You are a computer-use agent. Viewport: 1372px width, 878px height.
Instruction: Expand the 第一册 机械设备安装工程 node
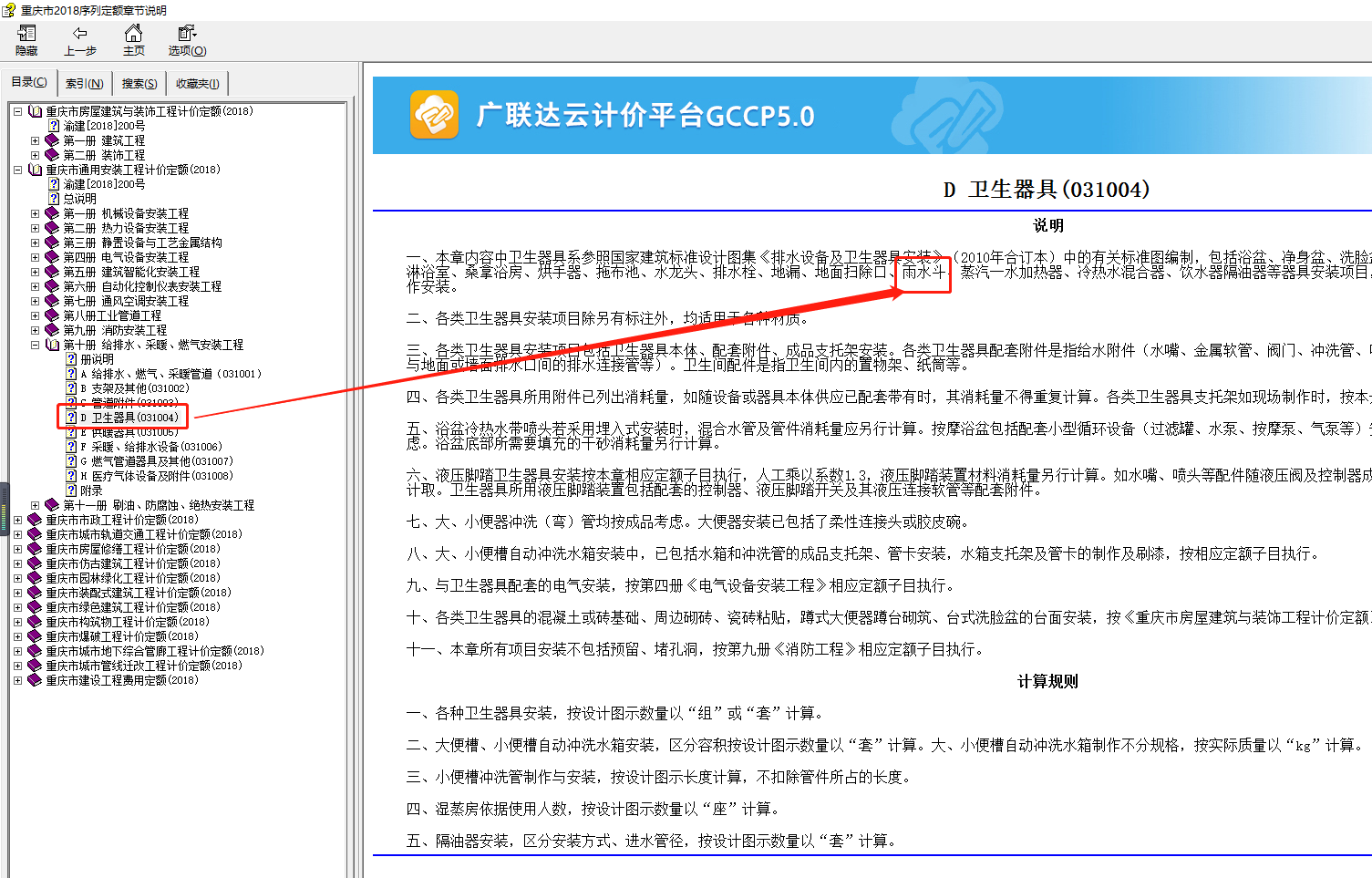pos(35,213)
